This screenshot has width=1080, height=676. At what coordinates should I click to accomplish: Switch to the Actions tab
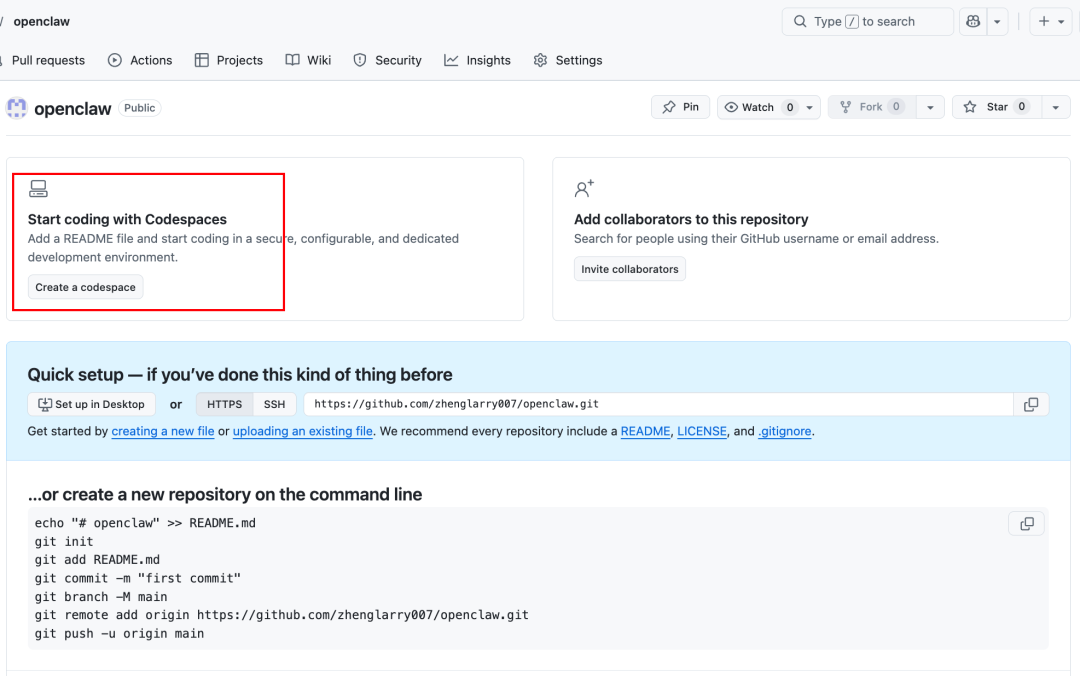coord(140,60)
